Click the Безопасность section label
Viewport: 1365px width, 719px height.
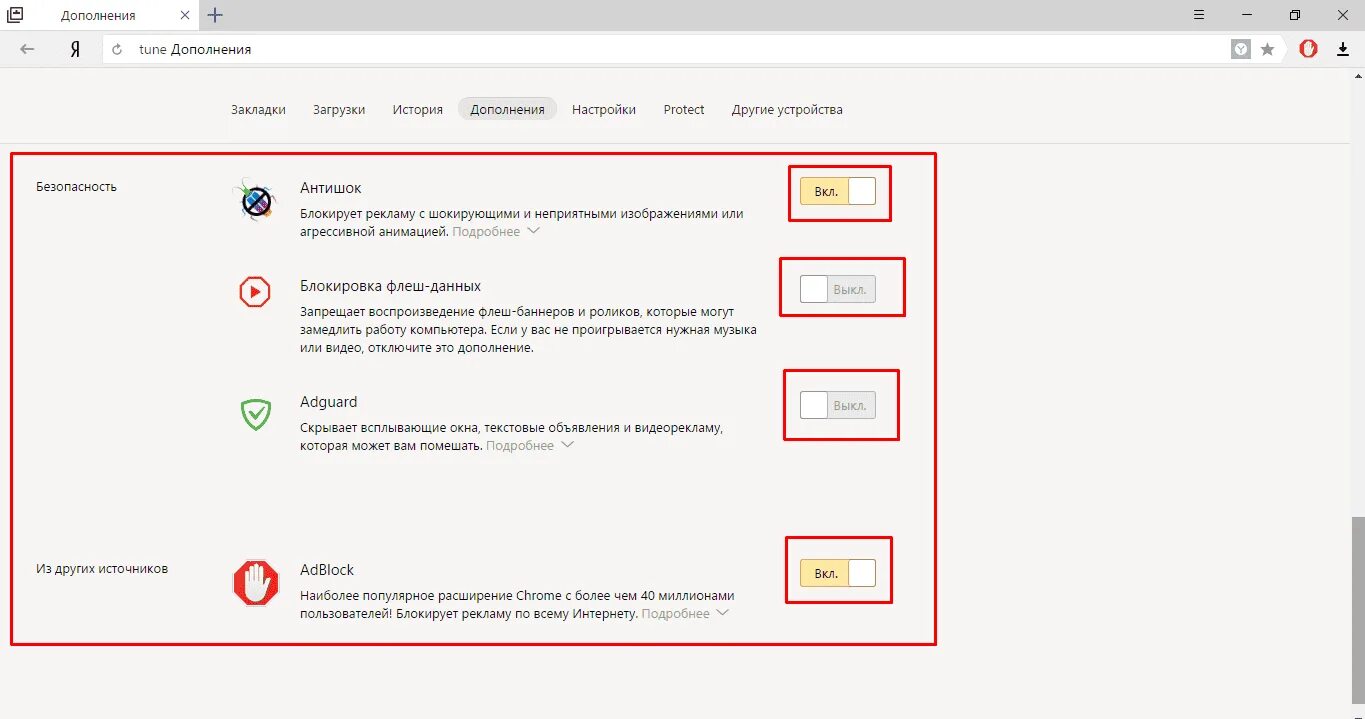click(76, 186)
